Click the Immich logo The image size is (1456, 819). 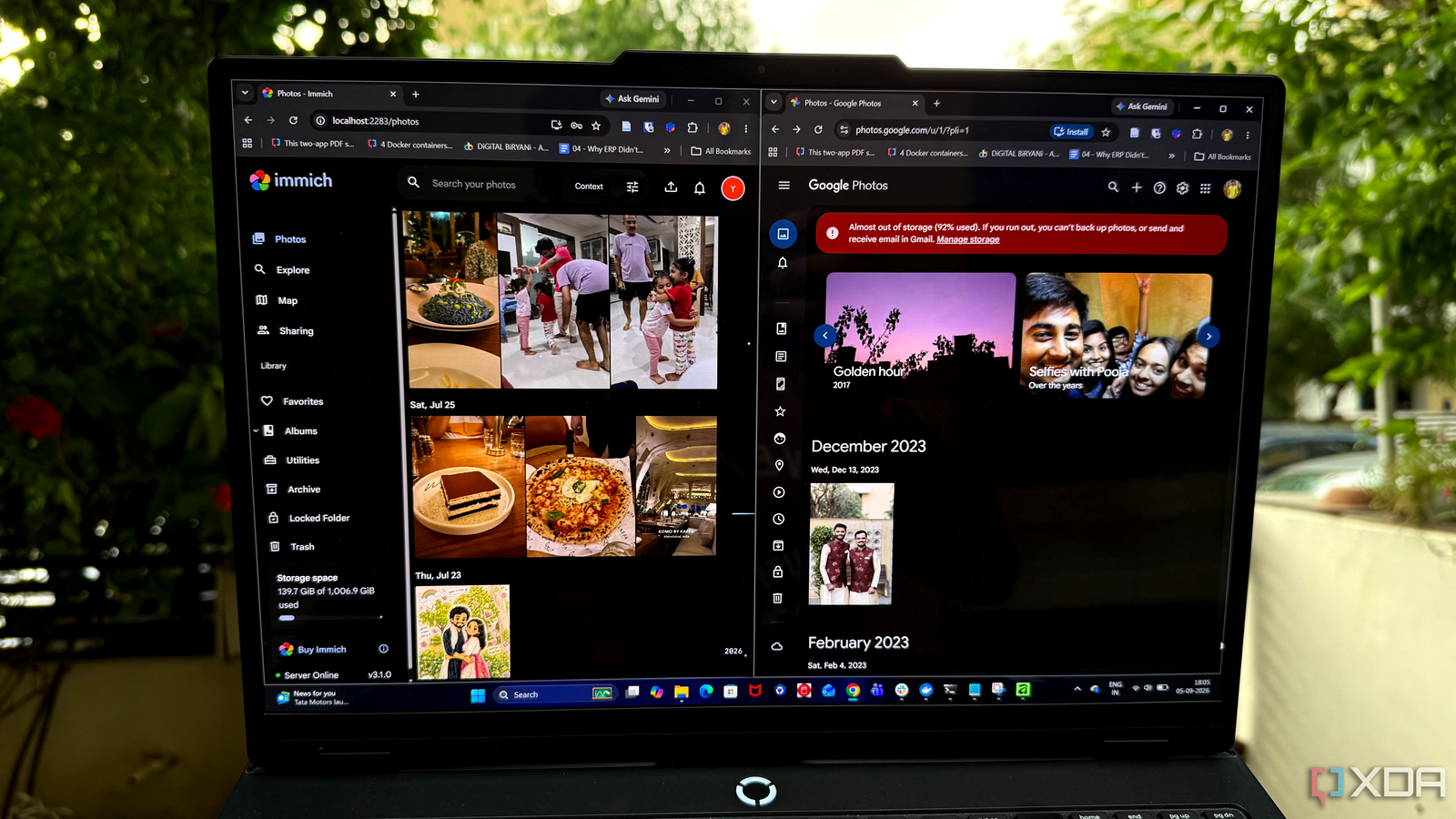point(291,180)
